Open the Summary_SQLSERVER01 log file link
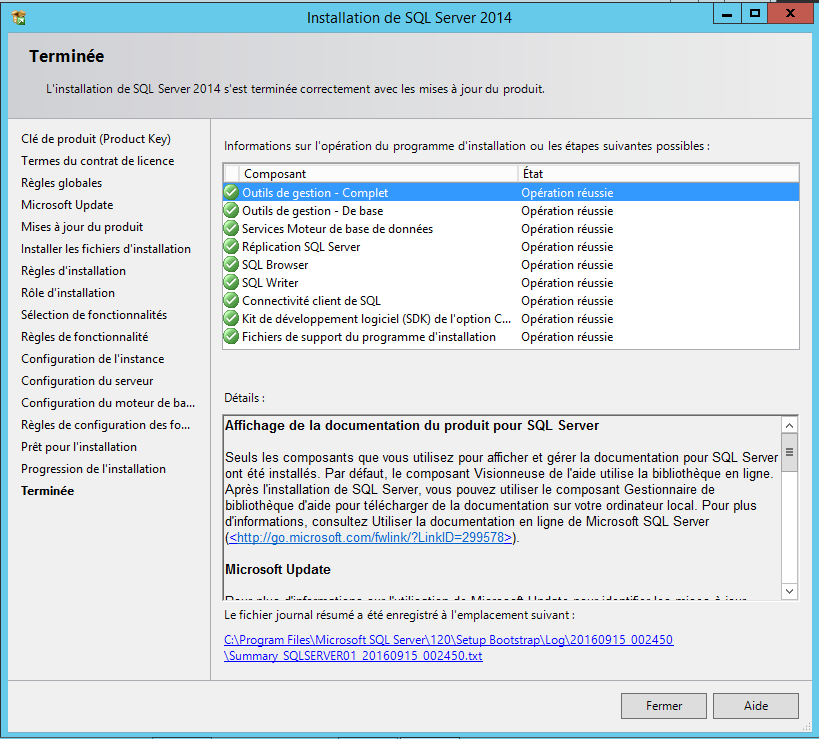This screenshot has width=819, height=739. [x=353, y=656]
